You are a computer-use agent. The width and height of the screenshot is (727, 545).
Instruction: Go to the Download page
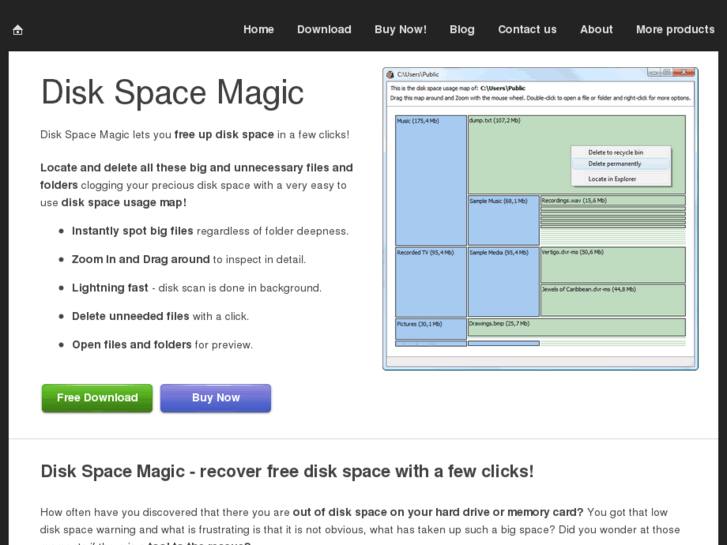pyautogui.click(x=324, y=29)
